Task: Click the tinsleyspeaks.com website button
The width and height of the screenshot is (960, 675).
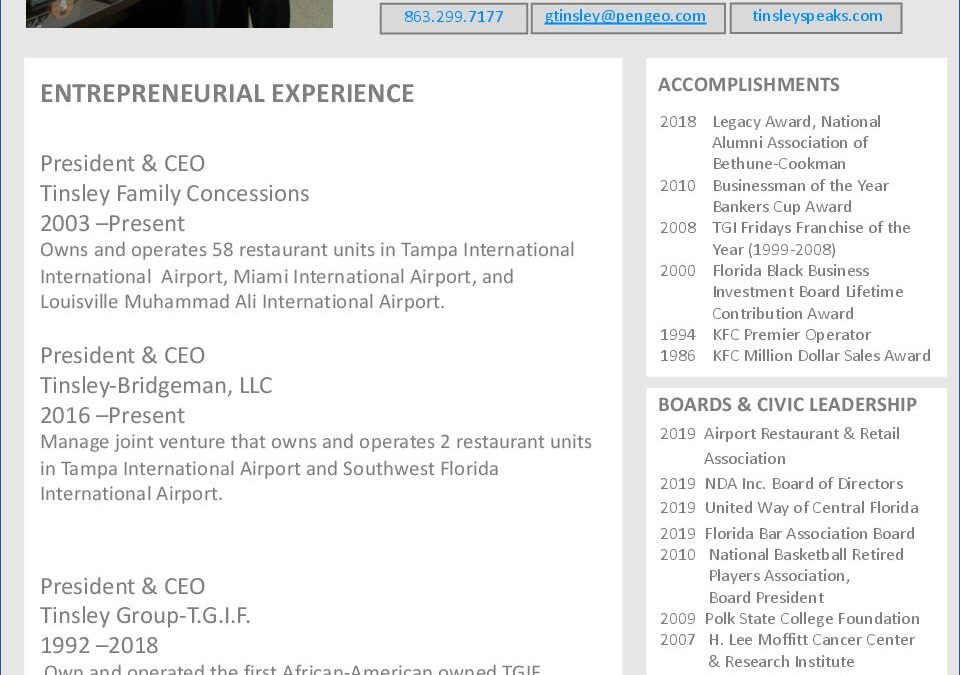Action: click(x=816, y=17)
